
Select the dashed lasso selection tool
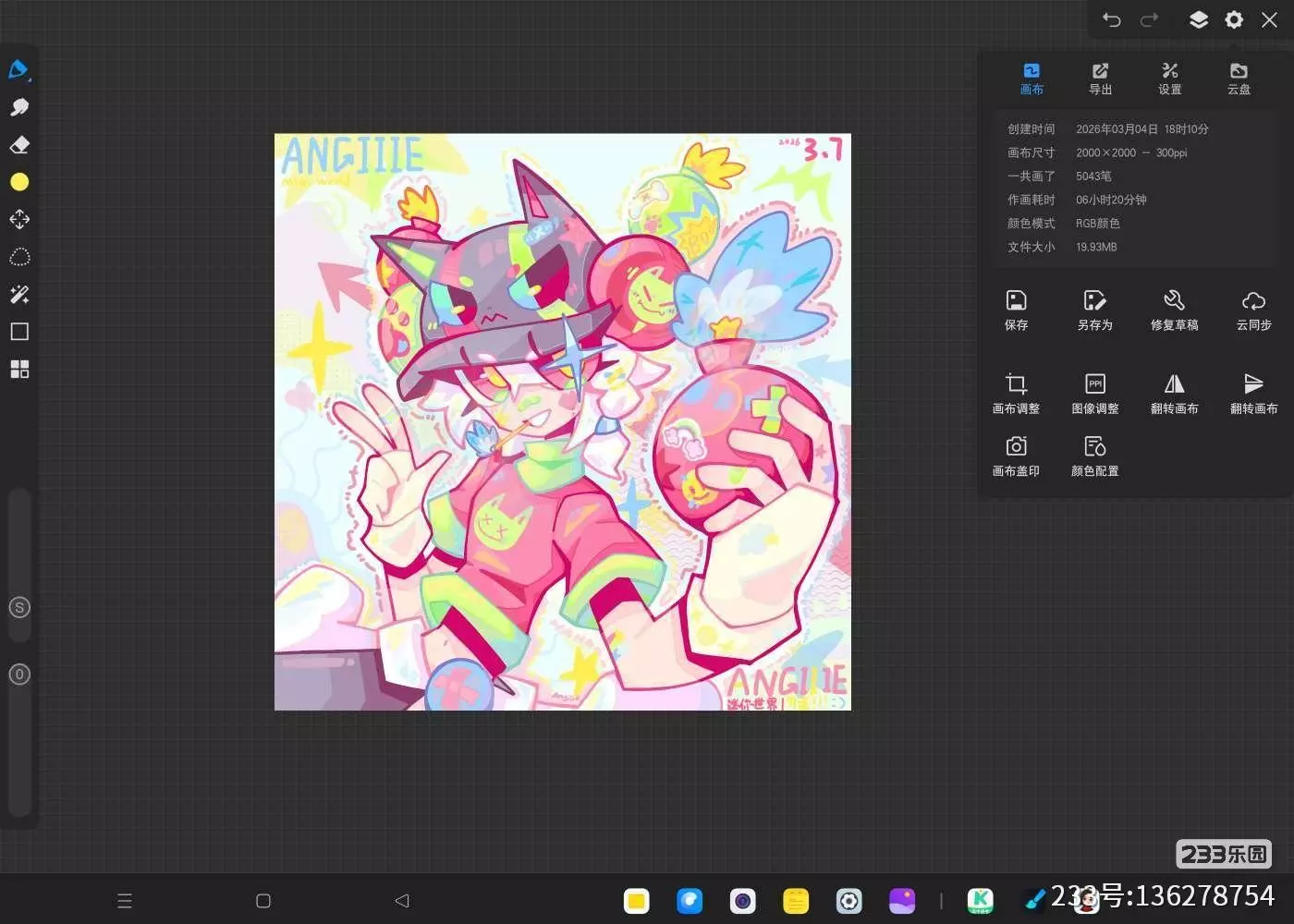click(19, 257)
